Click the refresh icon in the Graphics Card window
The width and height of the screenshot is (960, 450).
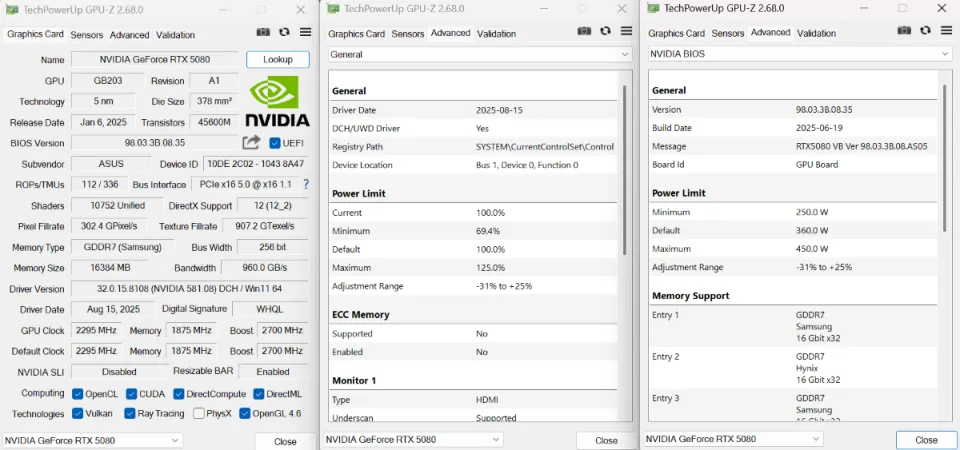click(x=284, y=33)
